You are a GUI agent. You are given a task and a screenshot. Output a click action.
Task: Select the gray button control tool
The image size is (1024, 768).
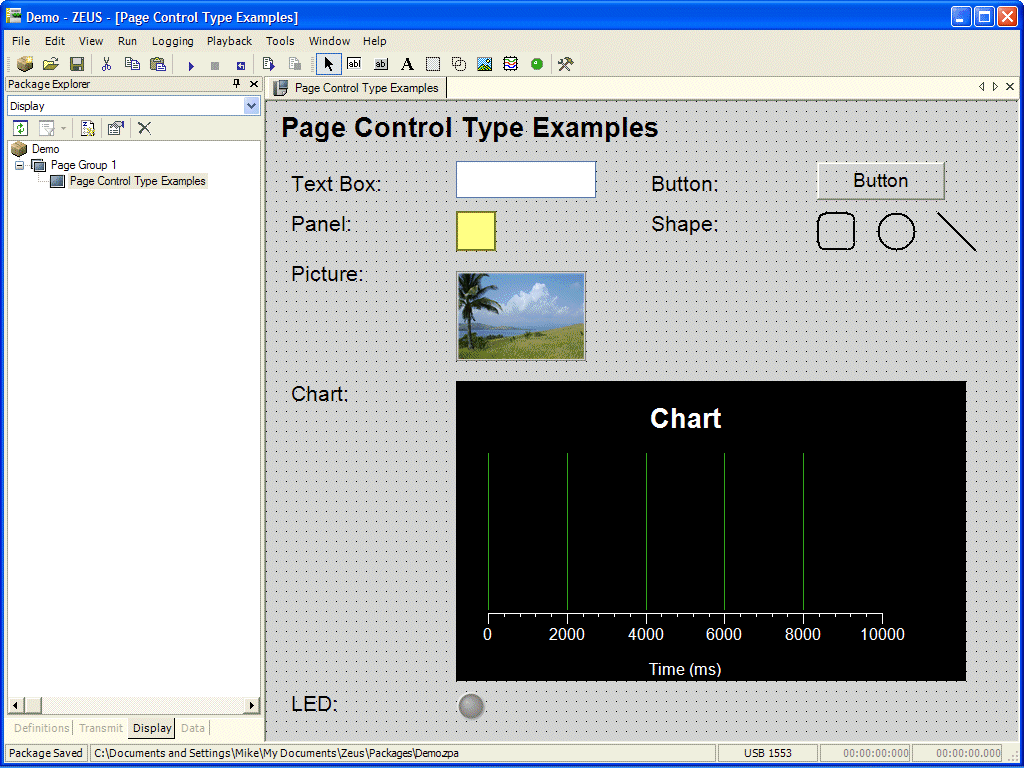[381, 64]
